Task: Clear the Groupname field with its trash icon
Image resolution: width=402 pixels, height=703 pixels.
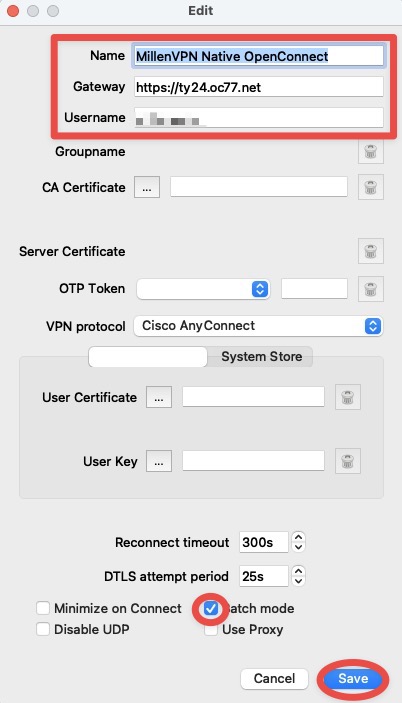Action: coord(370,152)
